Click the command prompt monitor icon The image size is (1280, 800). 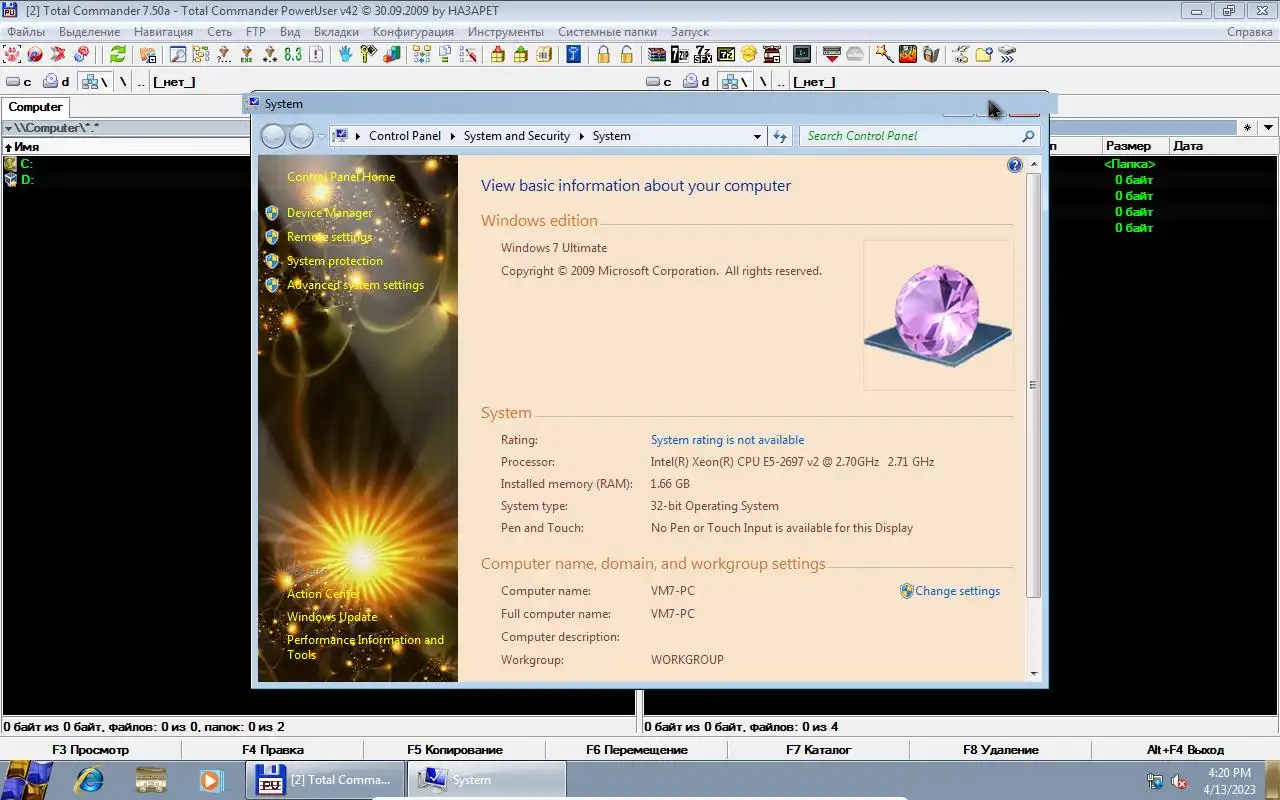click(x=802, y=54)
